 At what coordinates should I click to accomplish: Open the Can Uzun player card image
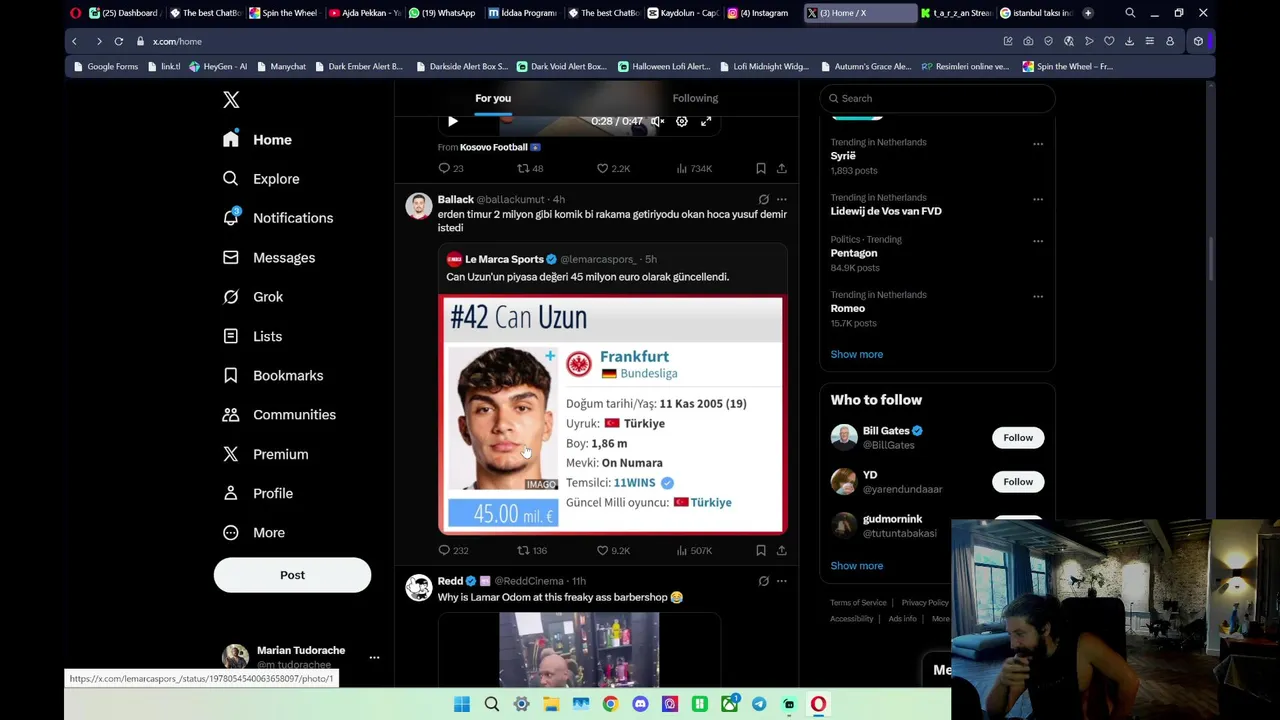tap(613, 414)
